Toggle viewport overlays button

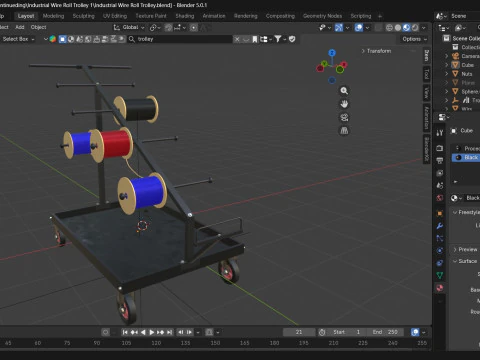tap(359, 28)
